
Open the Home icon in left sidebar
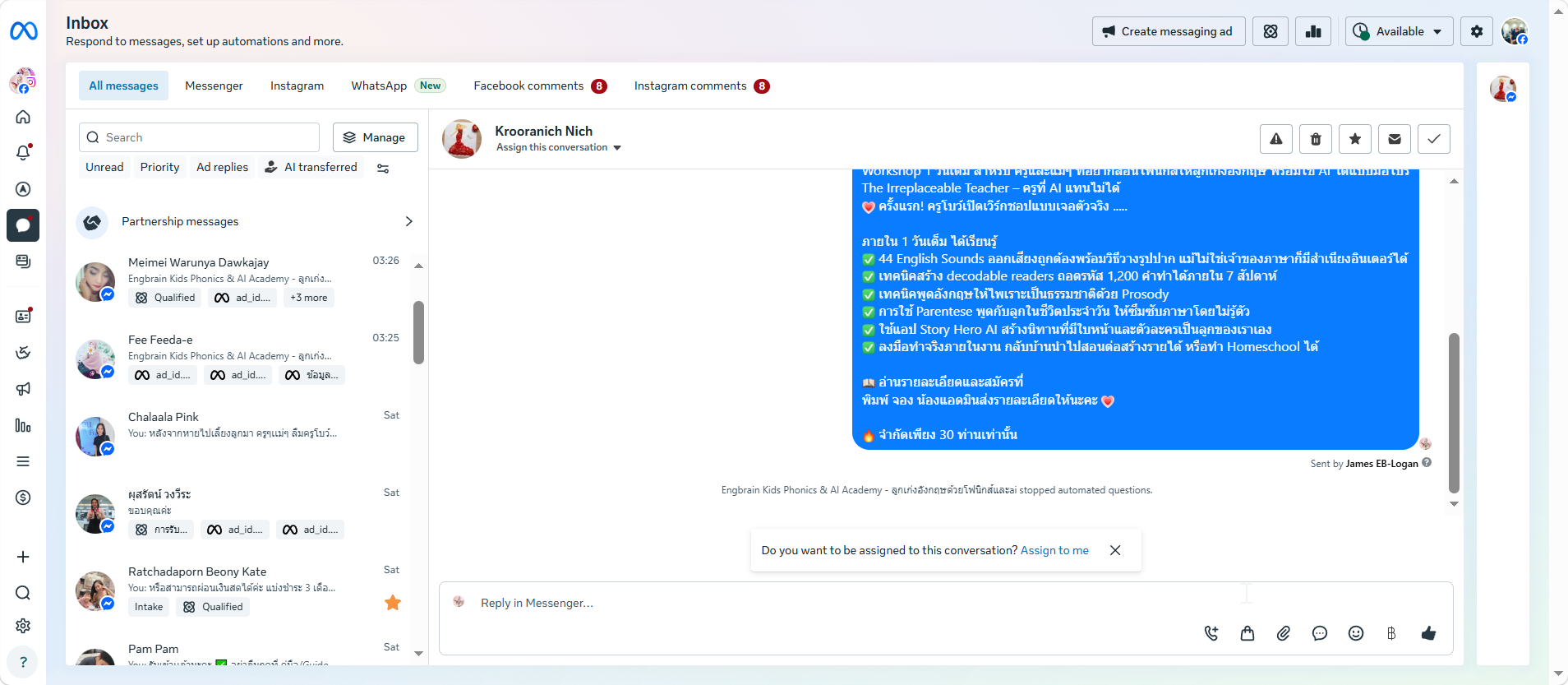click(x=23, y=117)
